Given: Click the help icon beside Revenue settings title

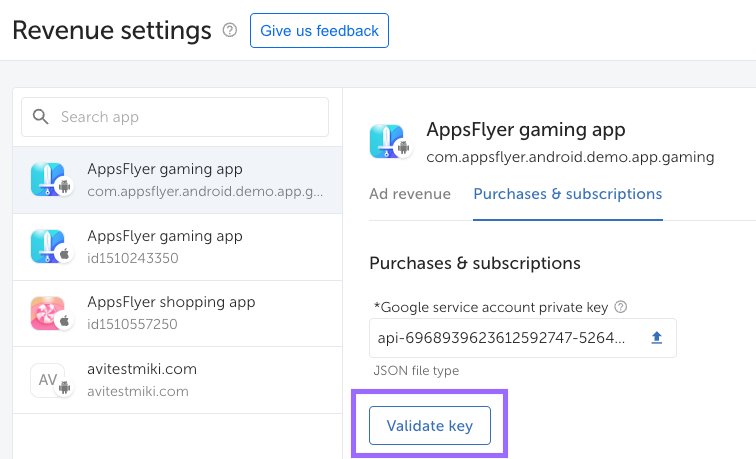Looking at the screenshot, I should click(230, 31).
